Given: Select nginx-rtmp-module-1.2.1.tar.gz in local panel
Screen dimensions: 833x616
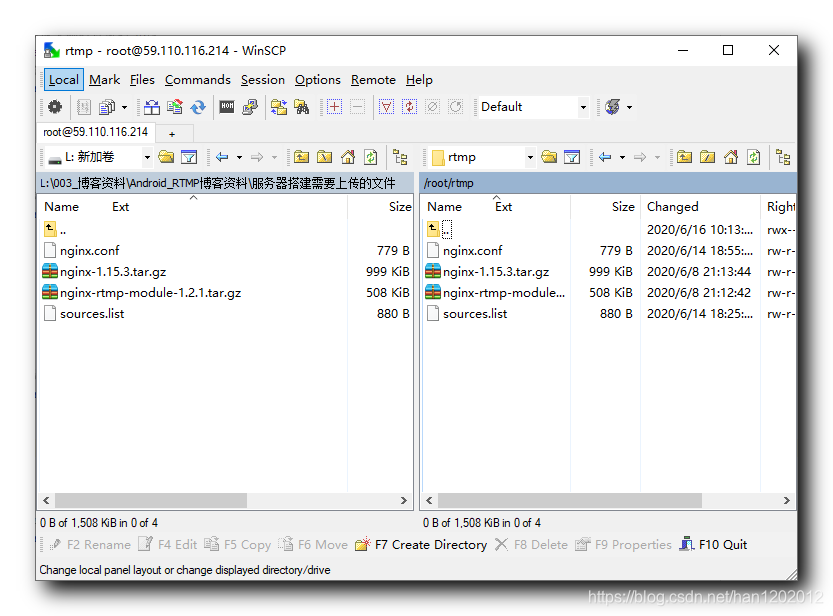Looking at the screenshot, I should tap(150, 293).
